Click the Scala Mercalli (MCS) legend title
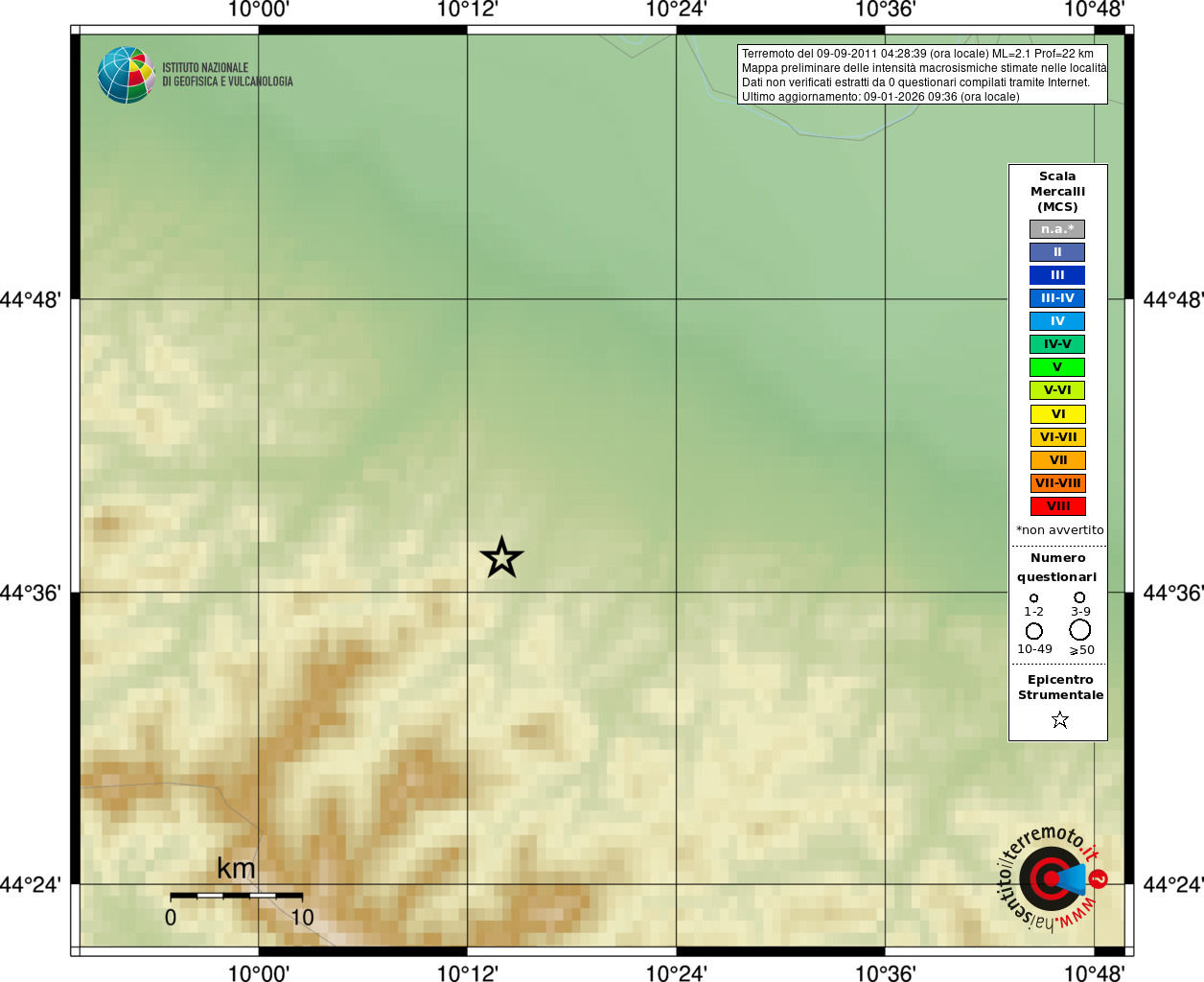 point(1057,192)
